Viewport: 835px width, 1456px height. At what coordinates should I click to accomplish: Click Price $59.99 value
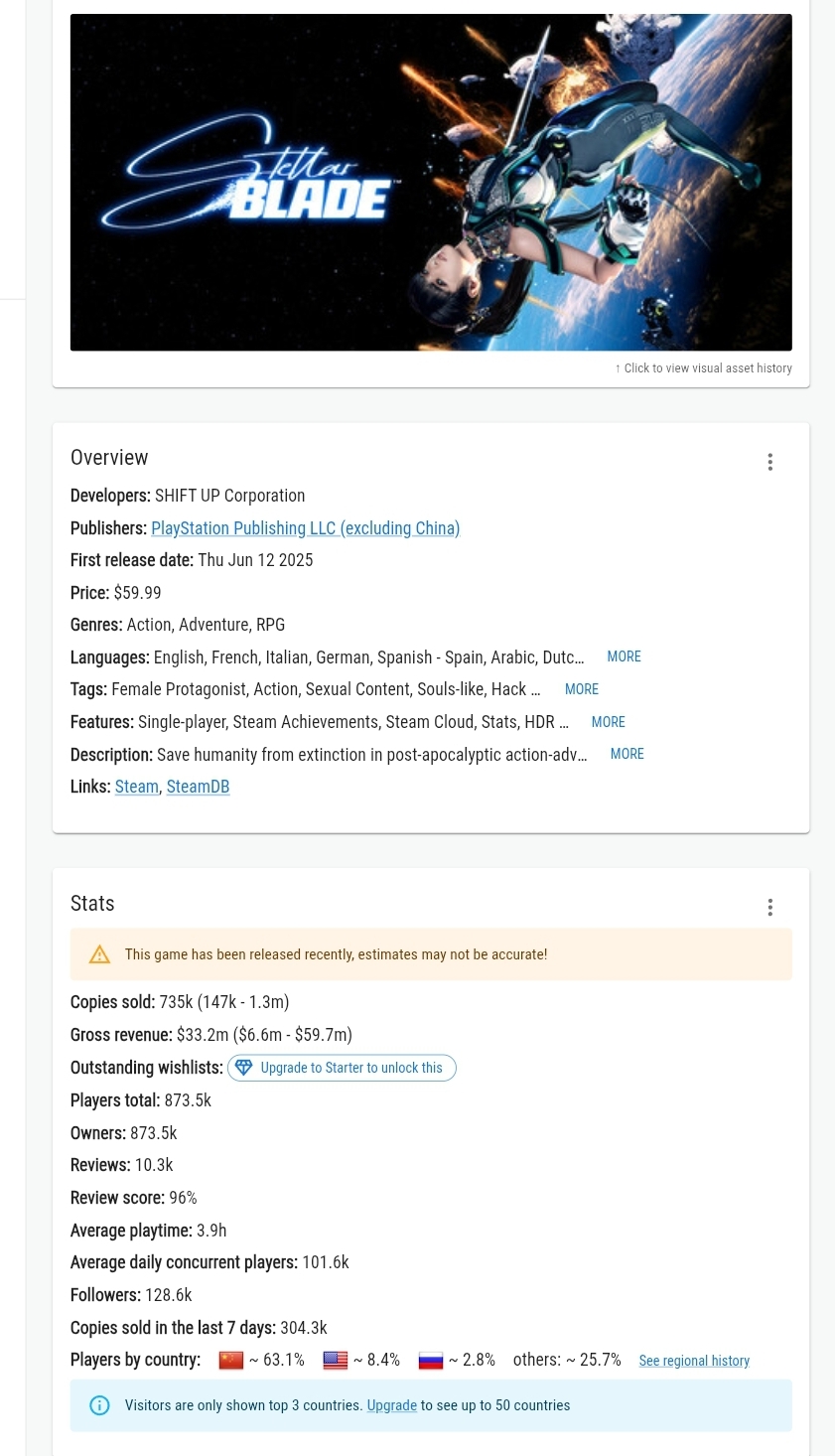pyautogui.click(x=137, y=593)
